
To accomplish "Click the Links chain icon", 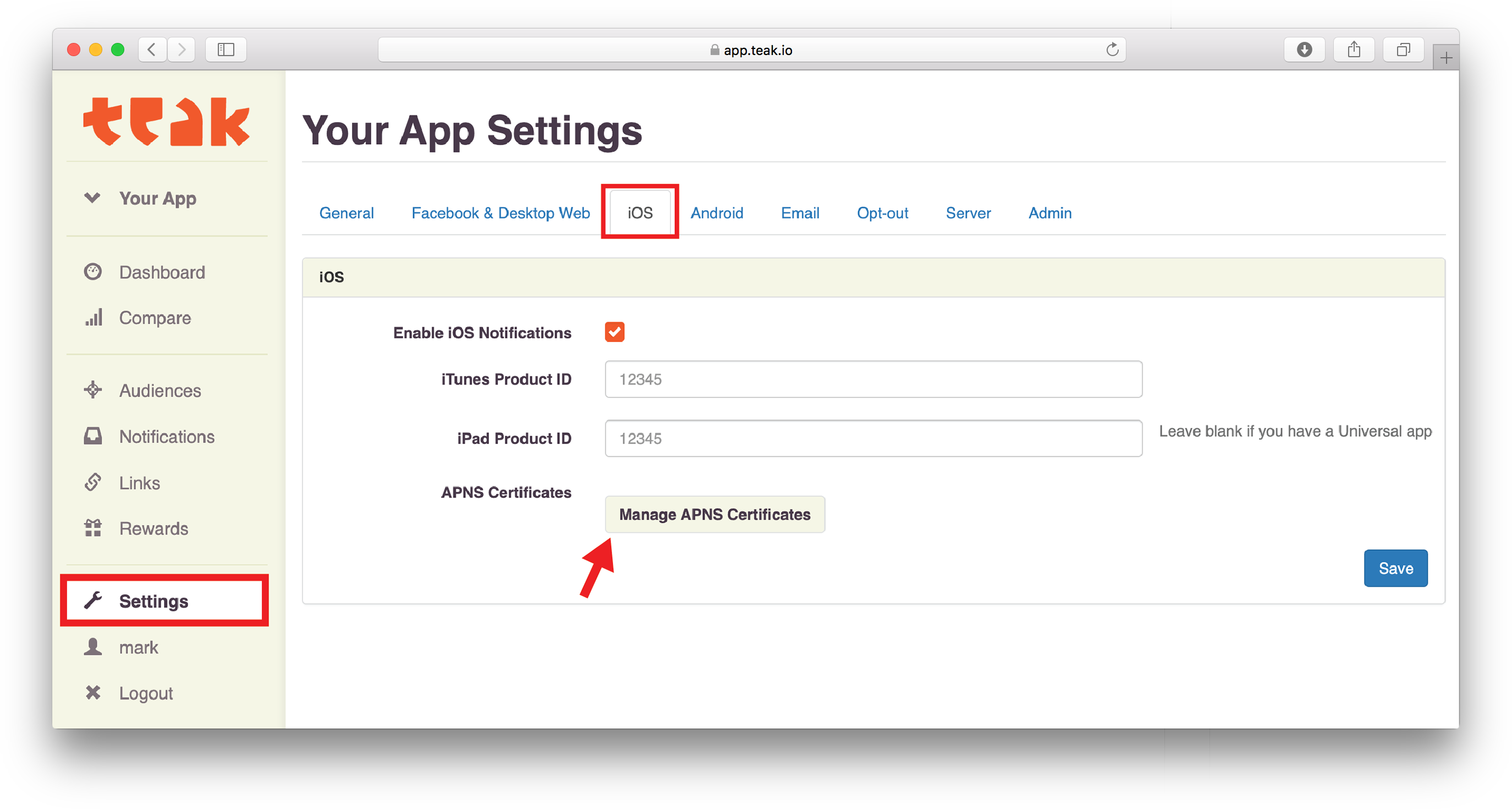I will tap(93, 482).
